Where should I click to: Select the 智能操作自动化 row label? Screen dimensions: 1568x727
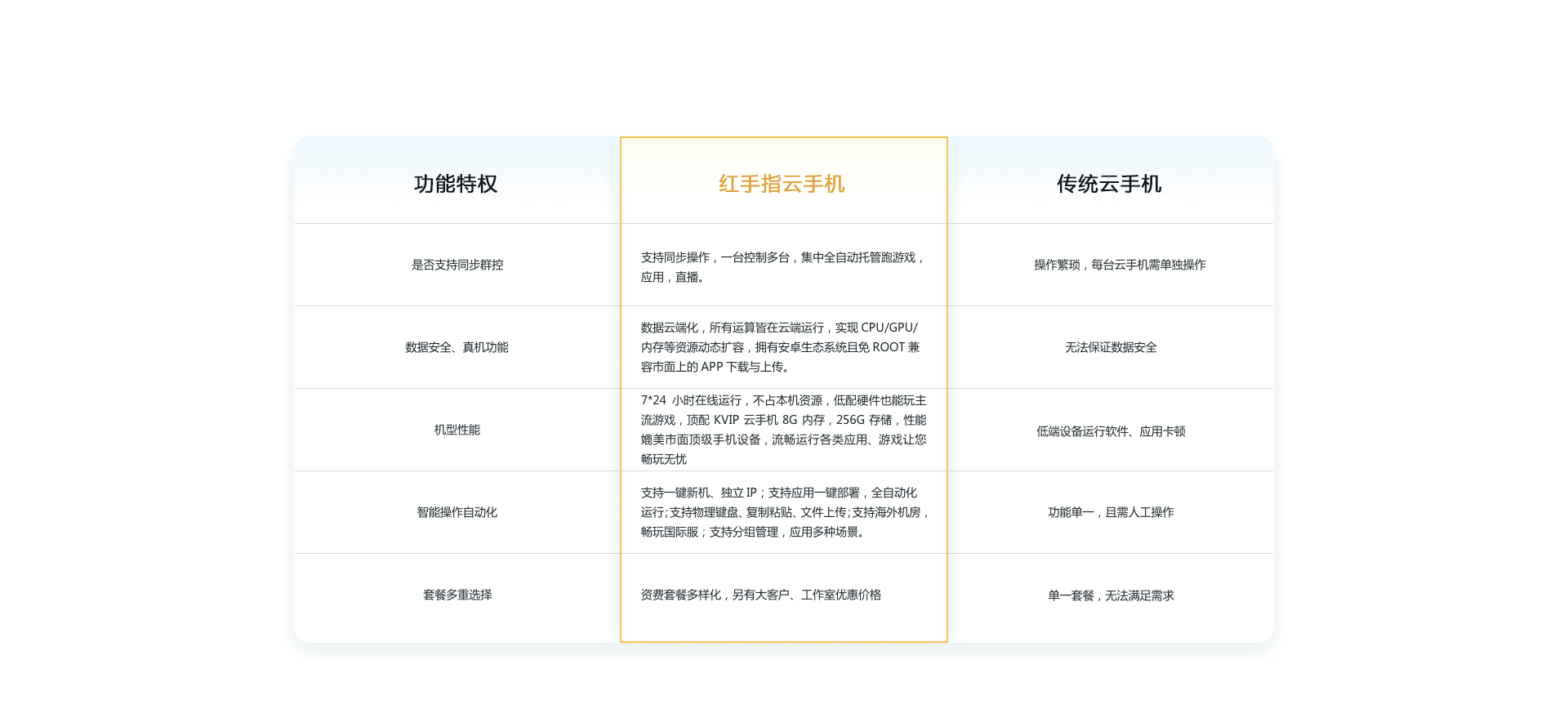[x=457, y=512]
